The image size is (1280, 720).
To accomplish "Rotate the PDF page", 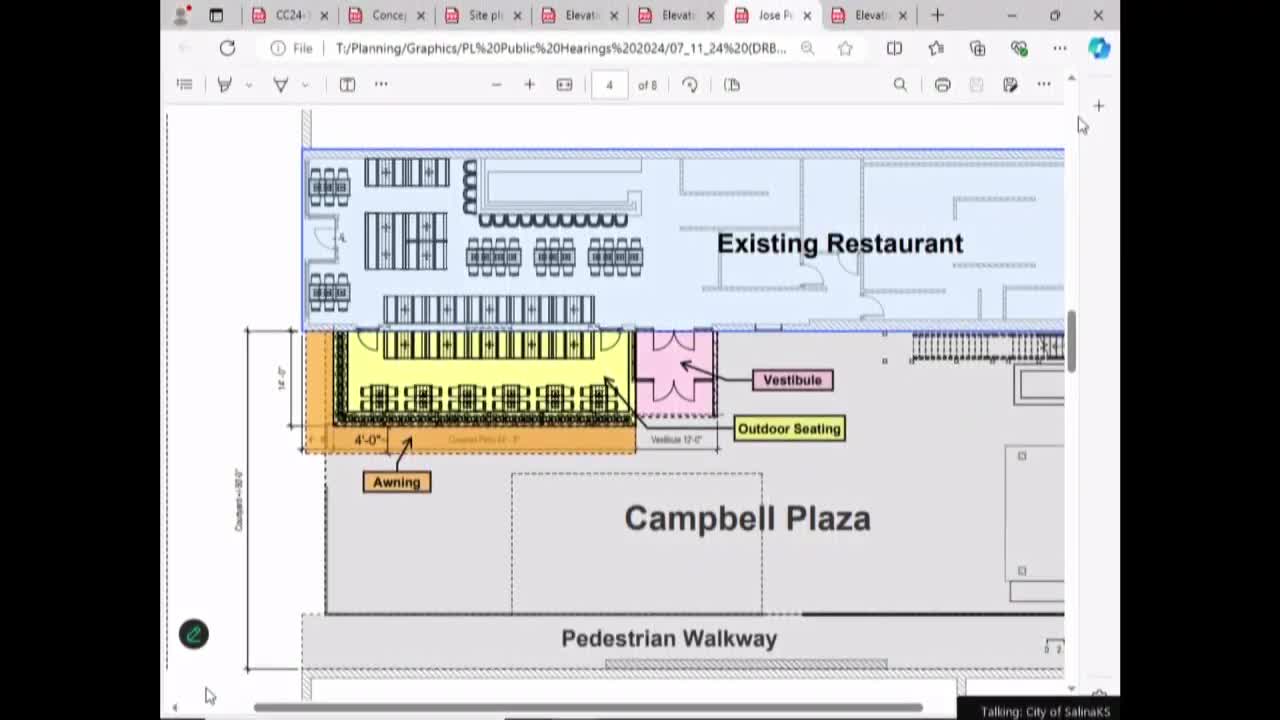I will click(x=690, y=85).
